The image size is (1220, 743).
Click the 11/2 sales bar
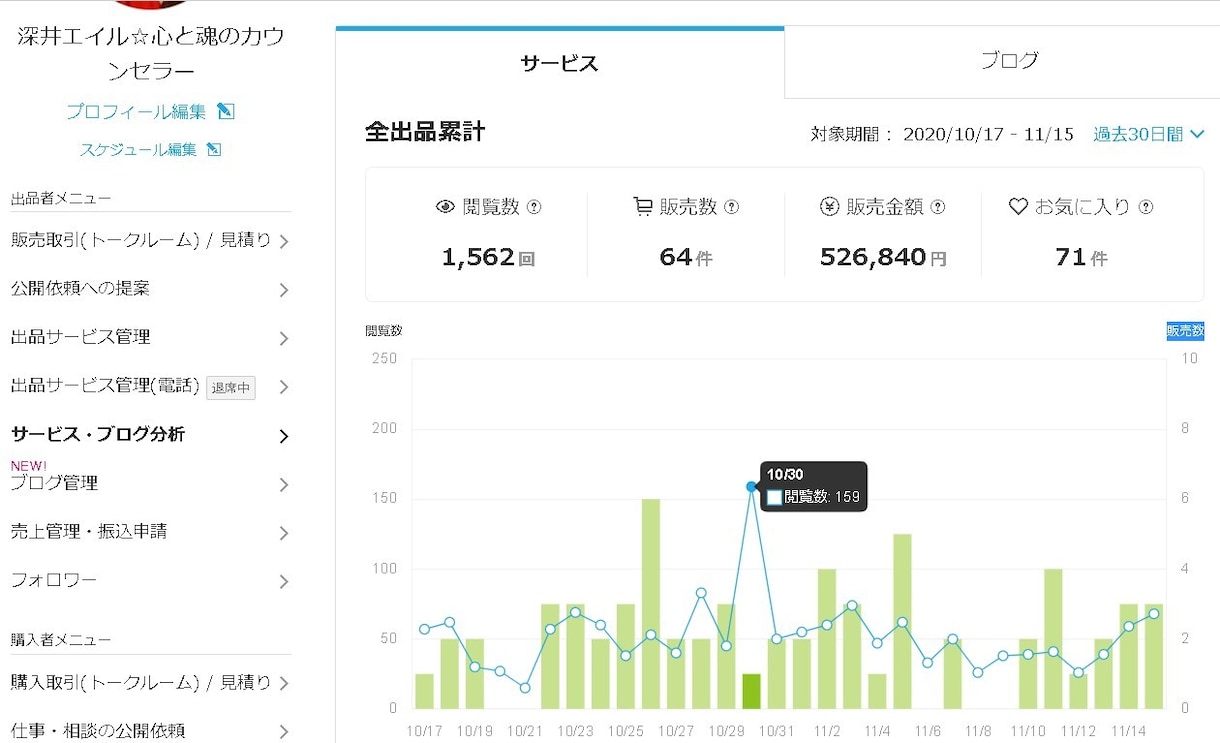(827, 639)
